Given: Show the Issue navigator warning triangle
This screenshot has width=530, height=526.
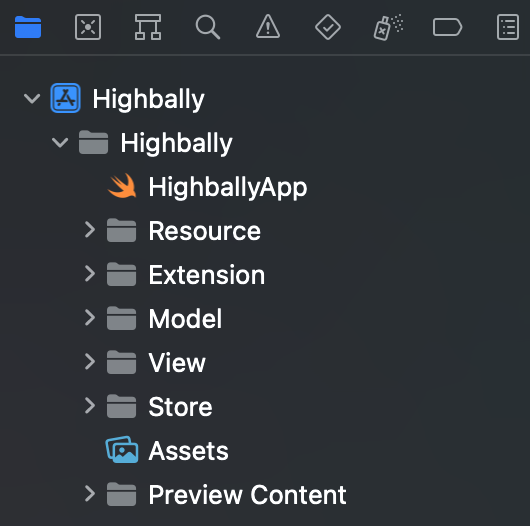Looking at the screenshot, I should click(x=268, y=26).
